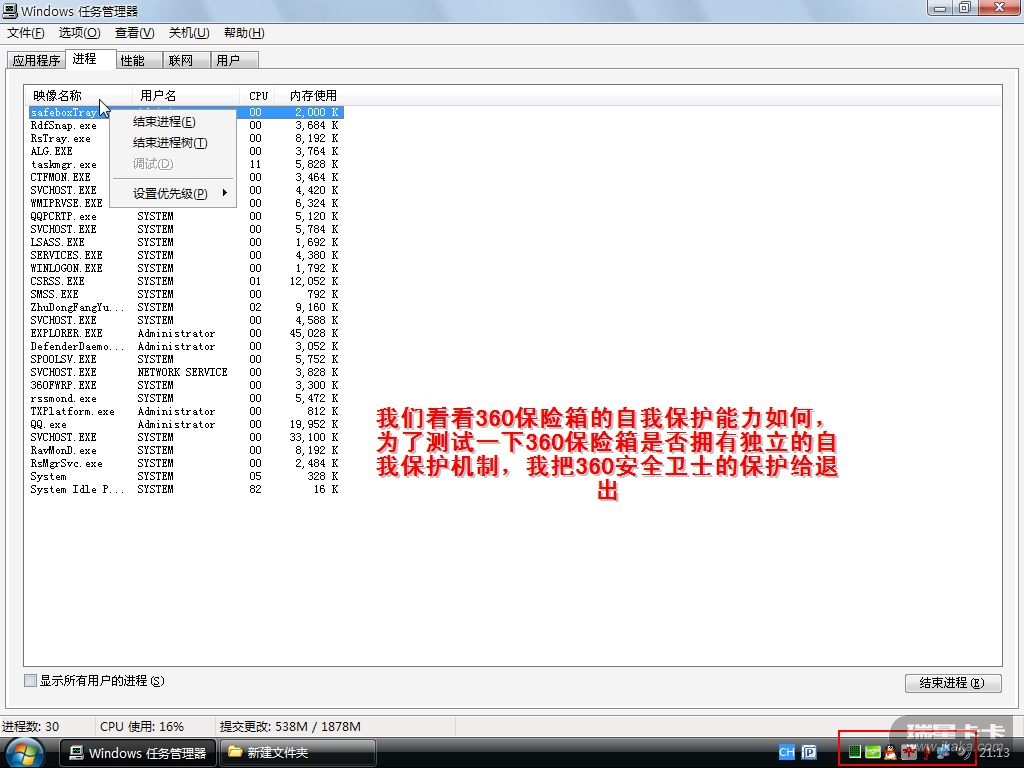This screenshot has width=1024, height=768.
Task: Select the CSRSS.EXE process row
Action: (x=185, y=281)
